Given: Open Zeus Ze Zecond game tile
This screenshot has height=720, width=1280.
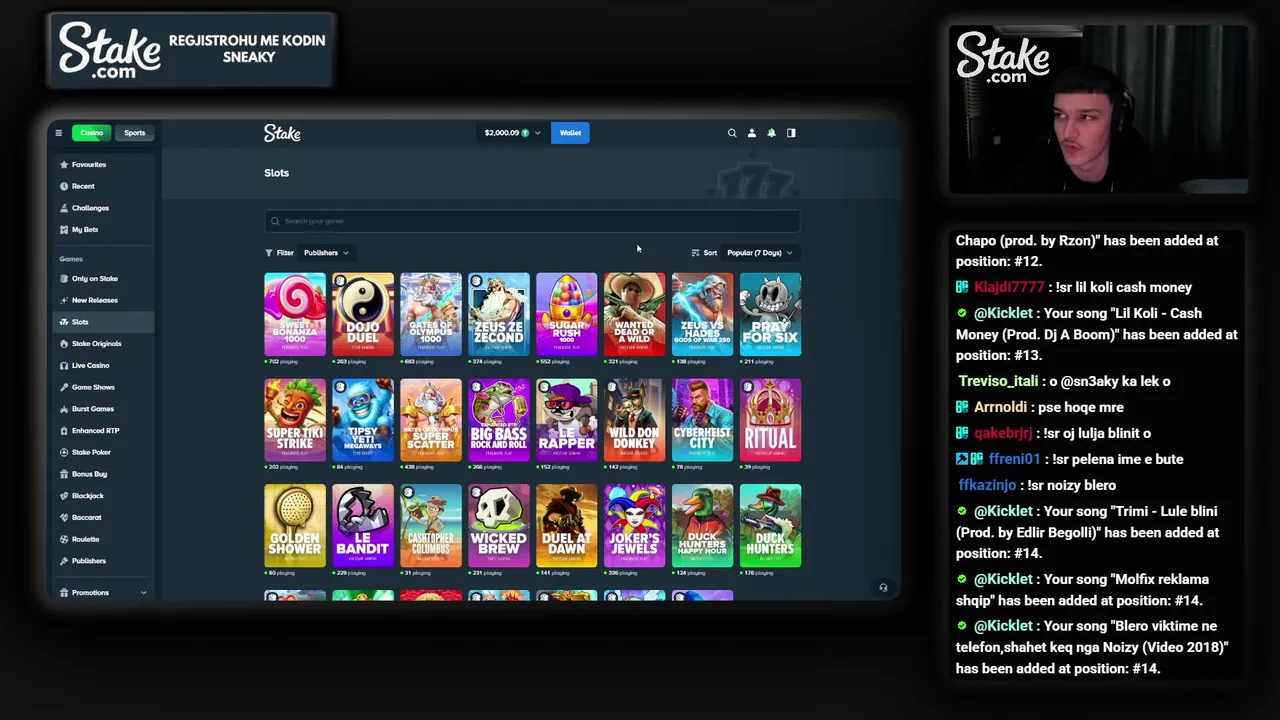Looking at the screenshot, I should point(499,314).
